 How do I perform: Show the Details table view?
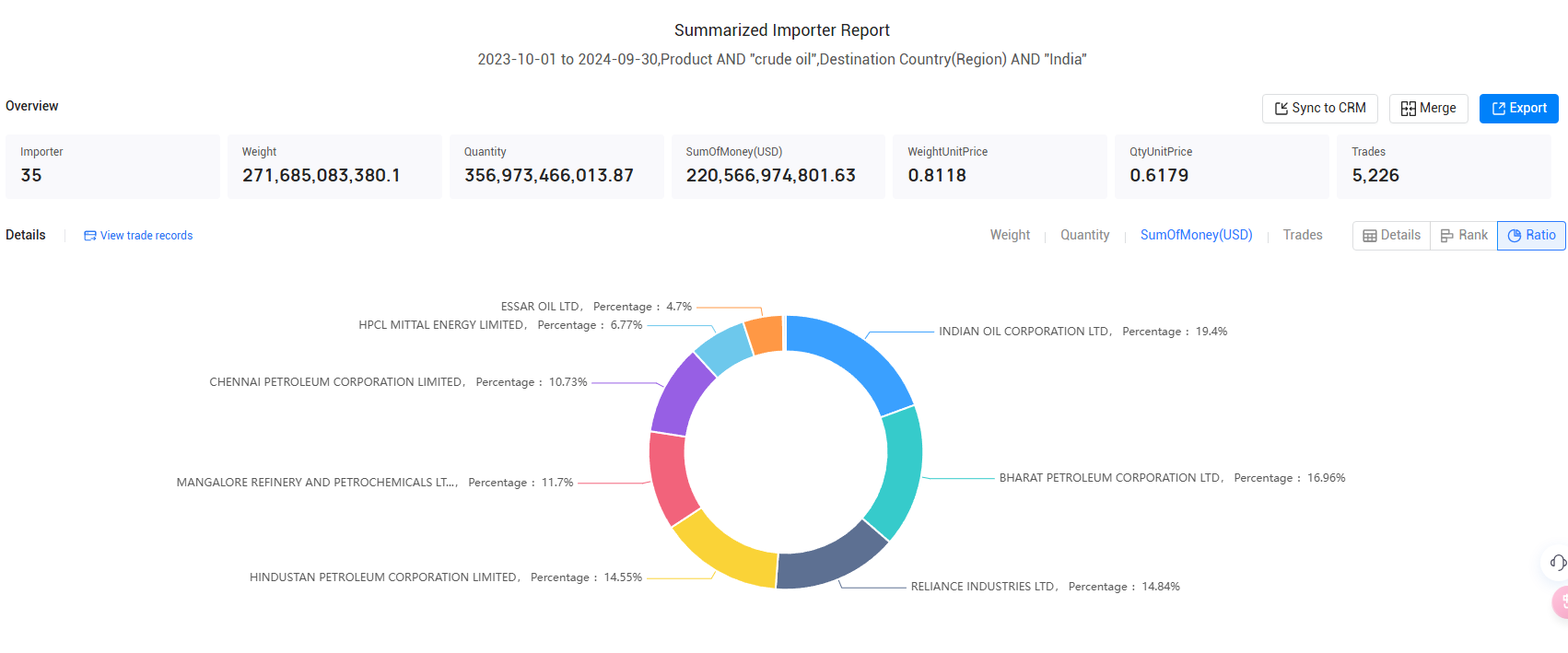1391,236
